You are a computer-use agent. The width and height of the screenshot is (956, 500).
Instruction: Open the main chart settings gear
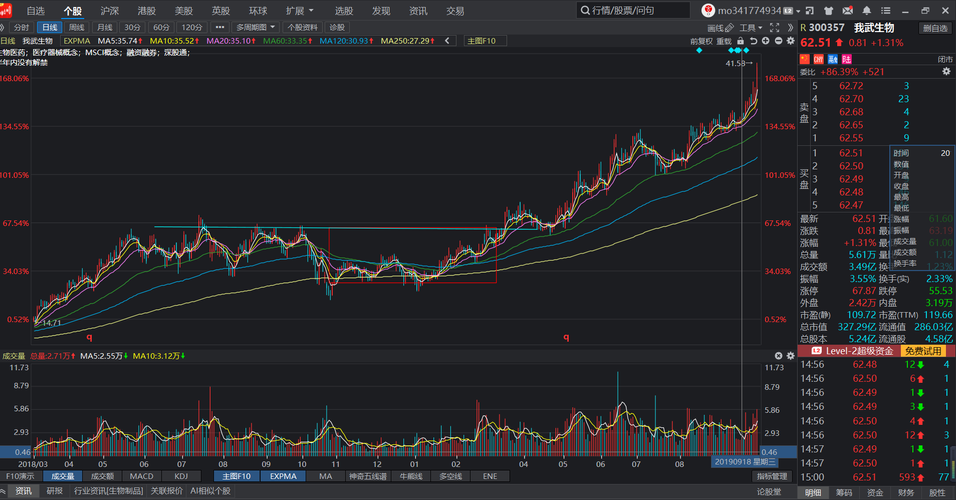[x=791, y=41]
